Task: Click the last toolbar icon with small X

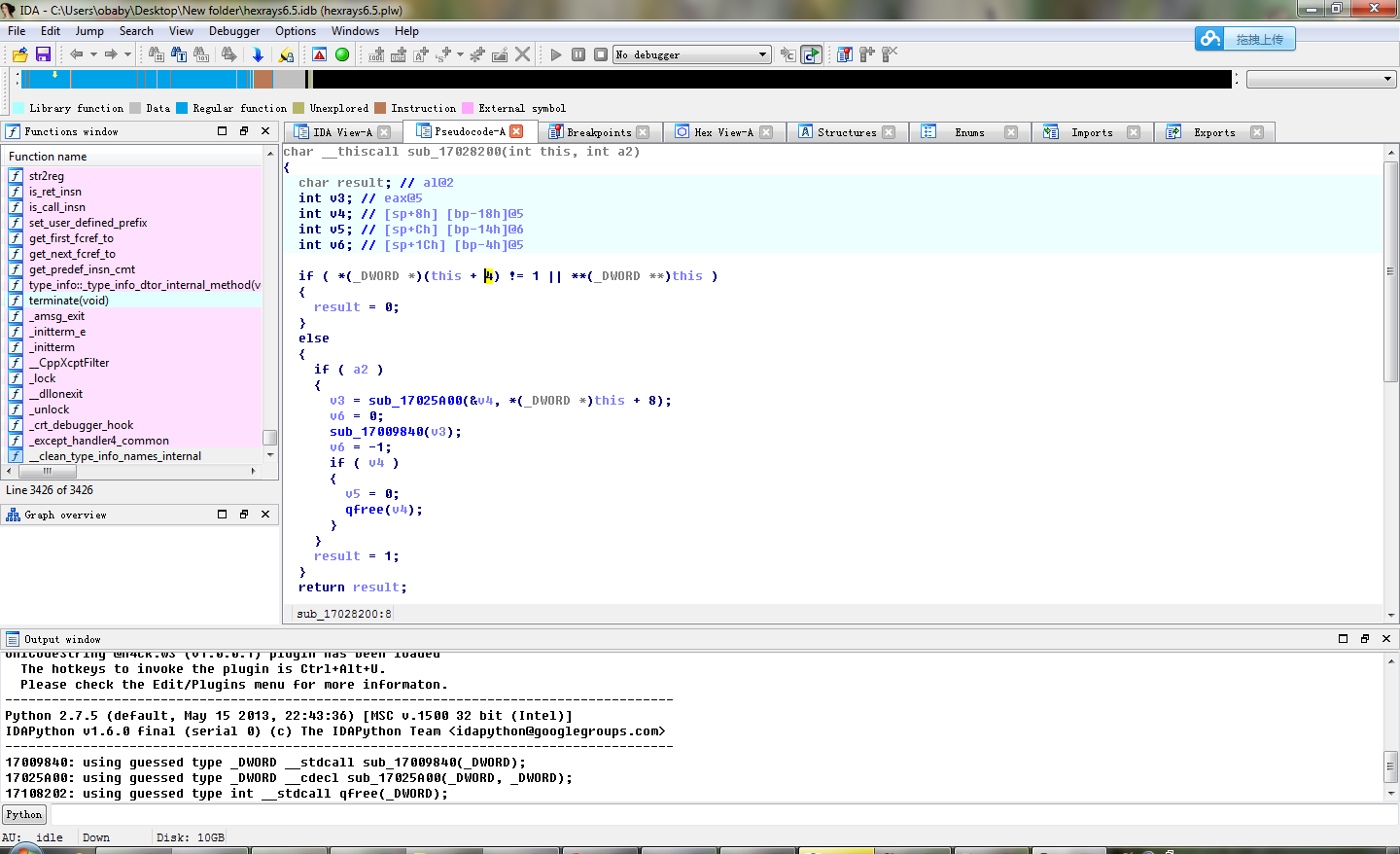Action: coord(890,54)
